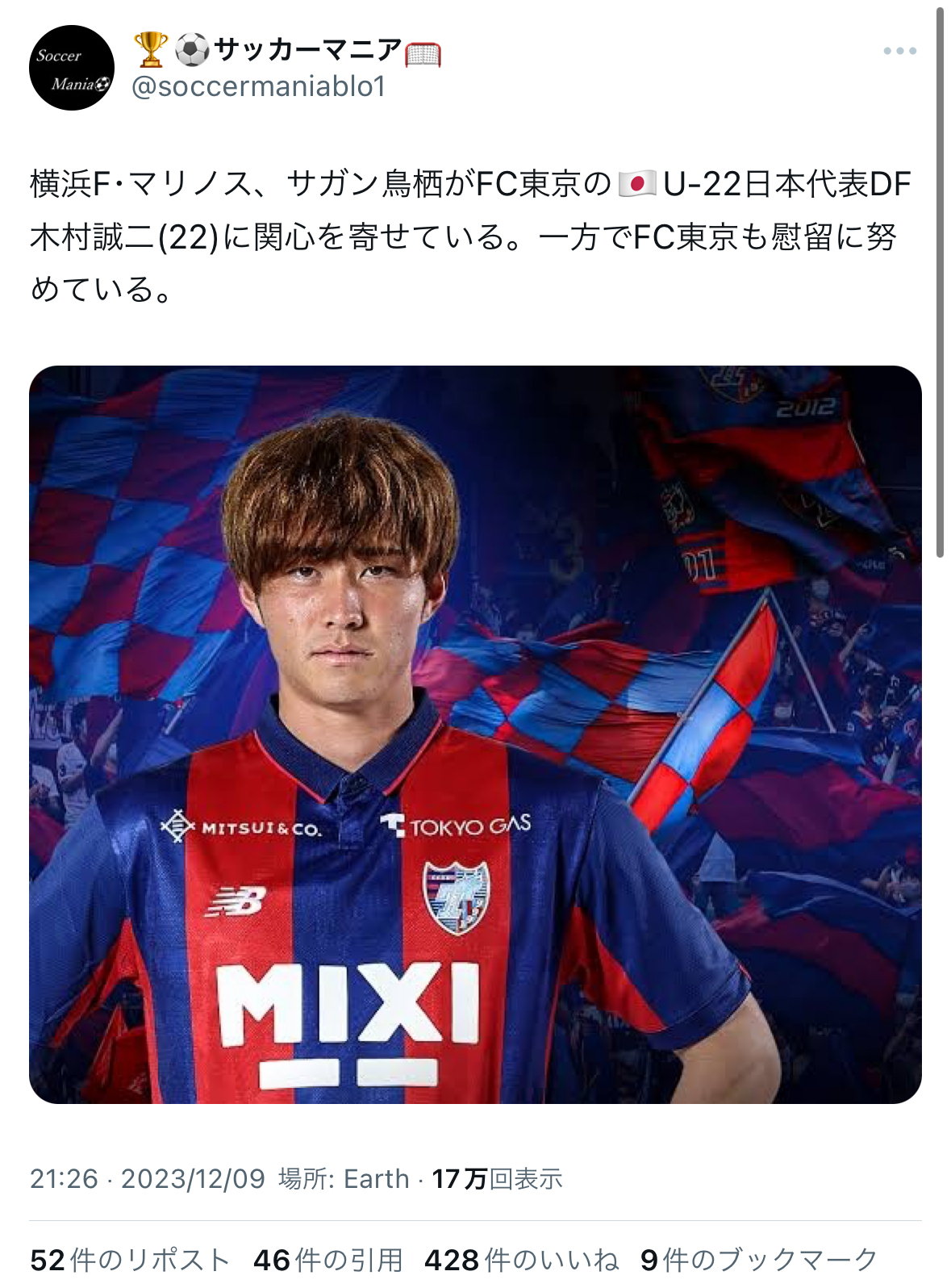Click the soccer ball emoji in name
The height and width of the screenshot is (1288, 951).
point(192,50)
